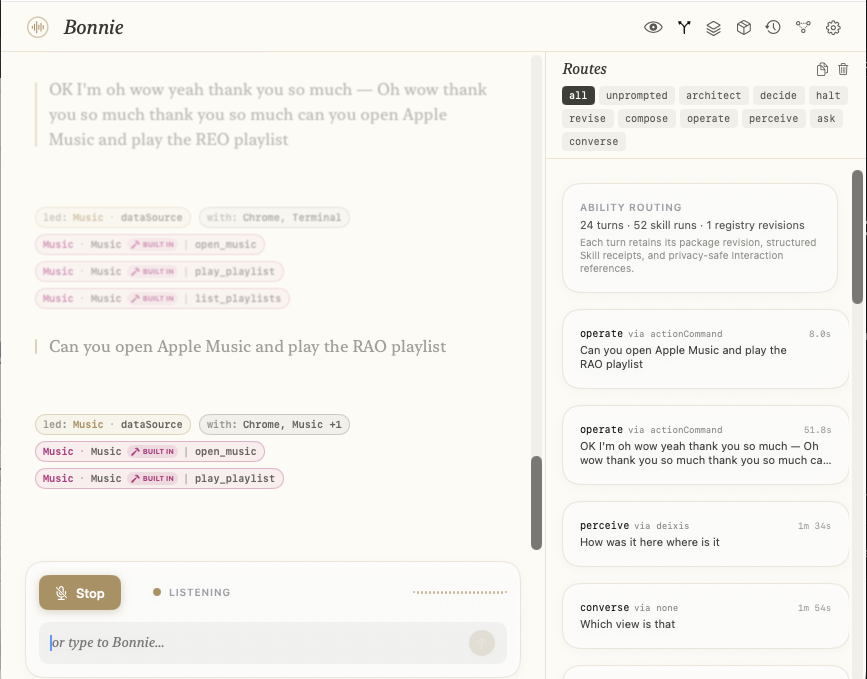Click the Routes panel scrollbar thumb
Viewport: 867px width, 679px height.
[857, 237]
